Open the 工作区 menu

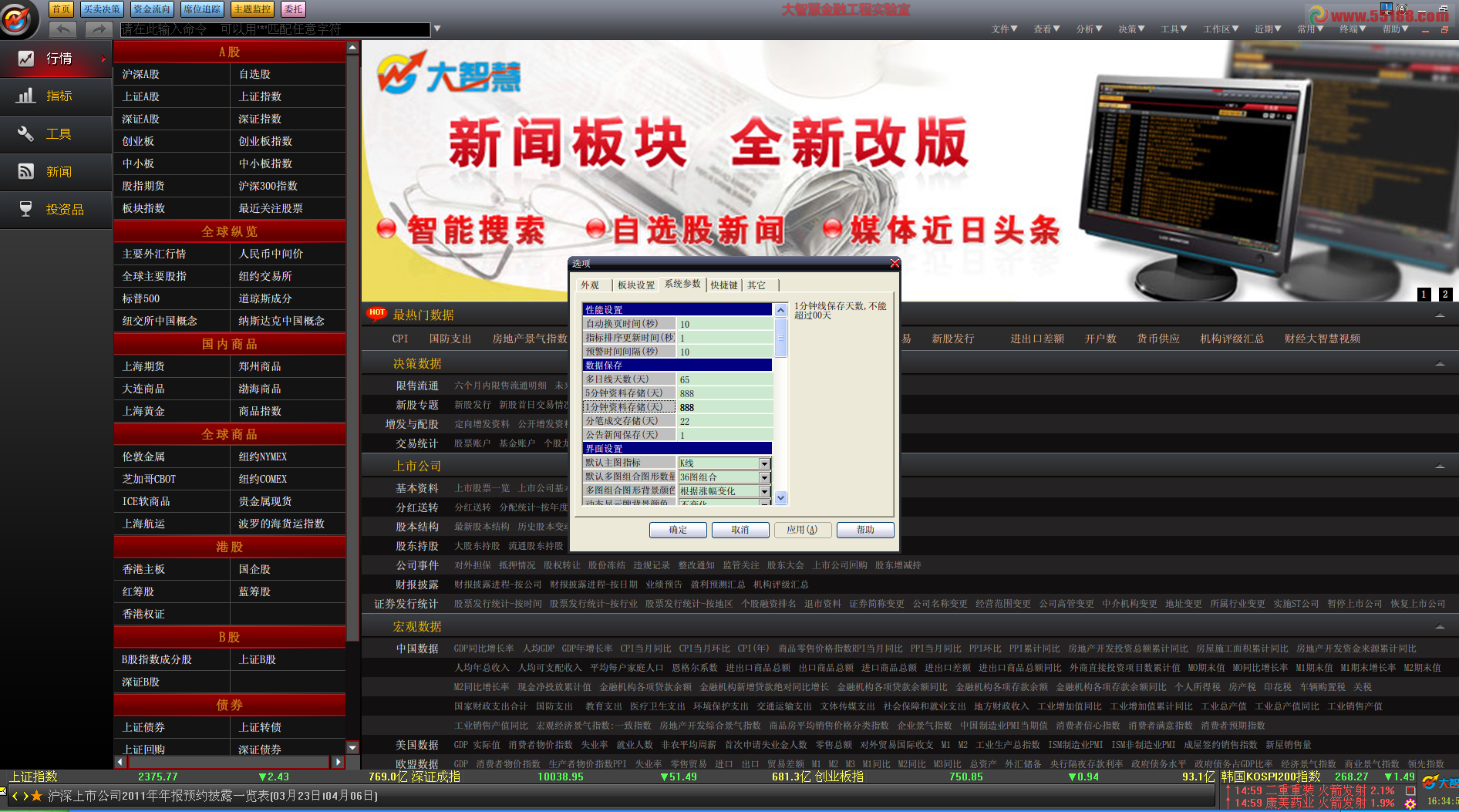pos(1221,29)
